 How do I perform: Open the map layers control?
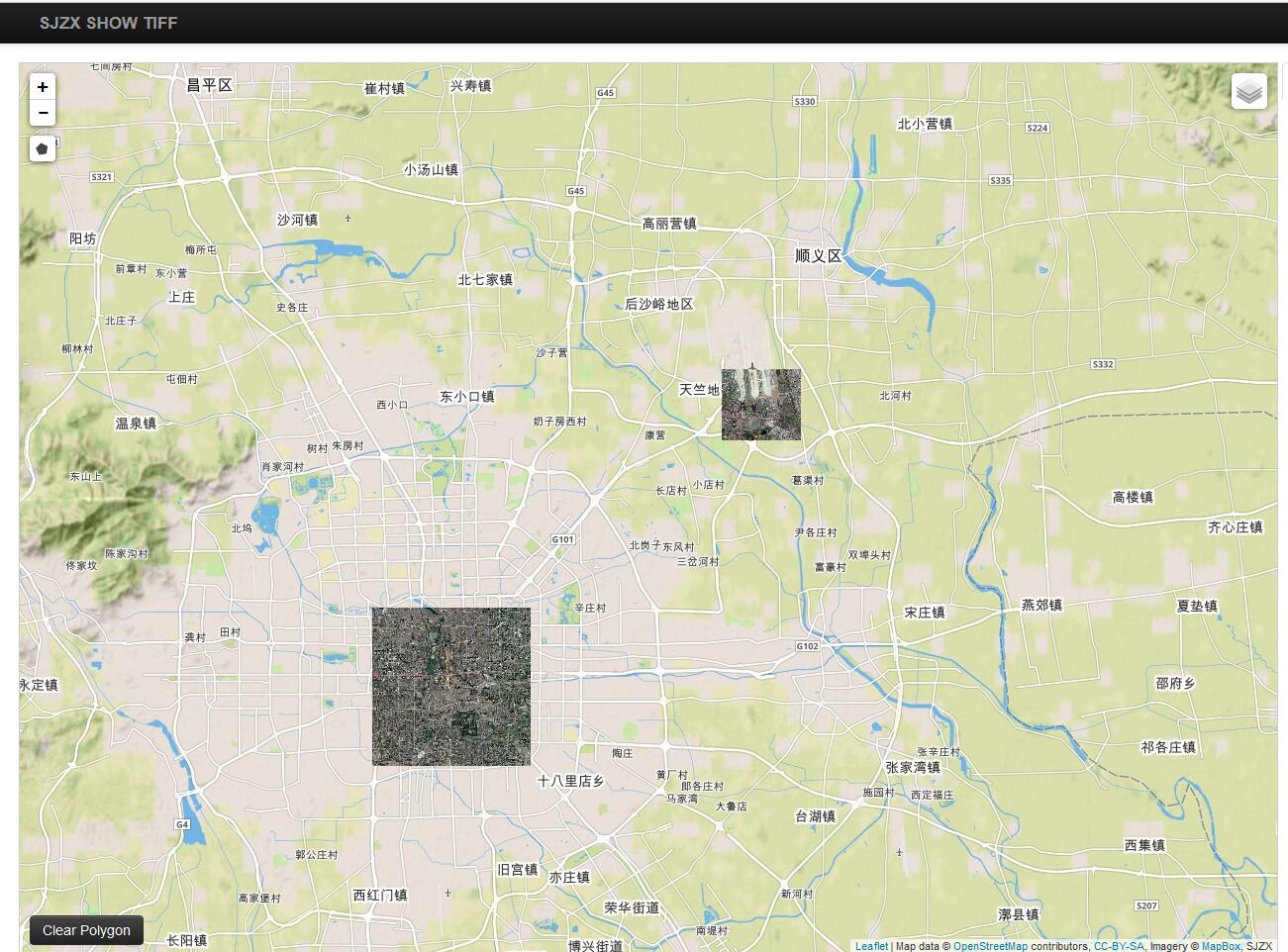pyautogui.click(x=1249, y=91)
